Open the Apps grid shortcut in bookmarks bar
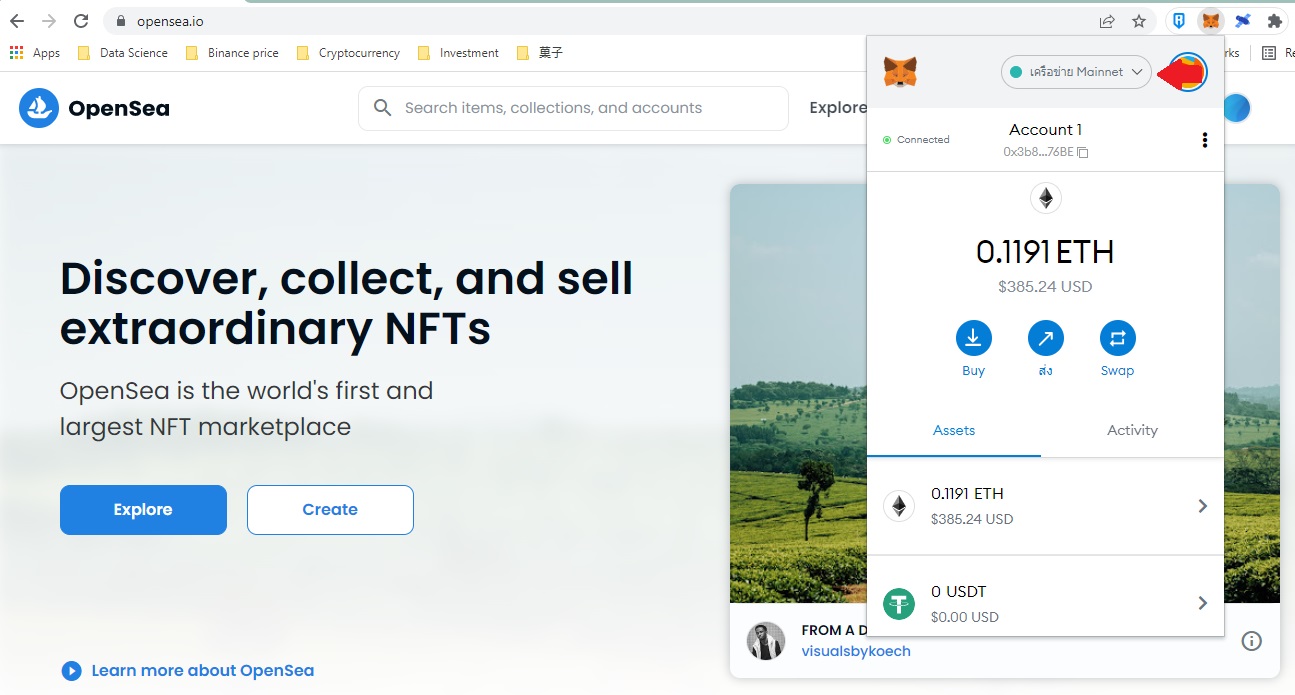 click(35, 53)
